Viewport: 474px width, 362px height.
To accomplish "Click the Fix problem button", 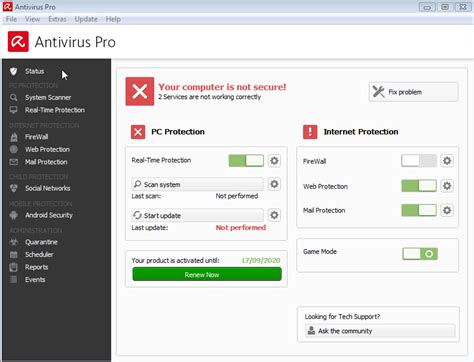I will (413, 92).
